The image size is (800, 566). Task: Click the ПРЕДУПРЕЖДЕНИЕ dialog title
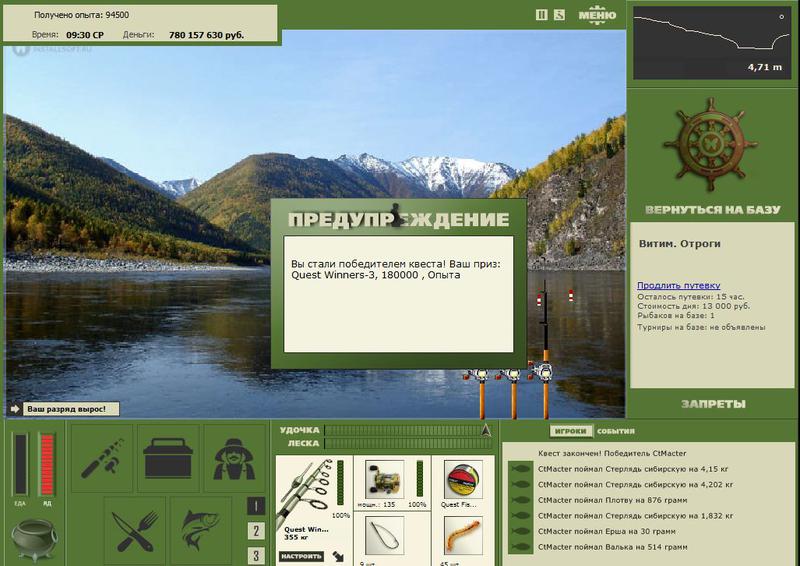(x=398, y=219)
